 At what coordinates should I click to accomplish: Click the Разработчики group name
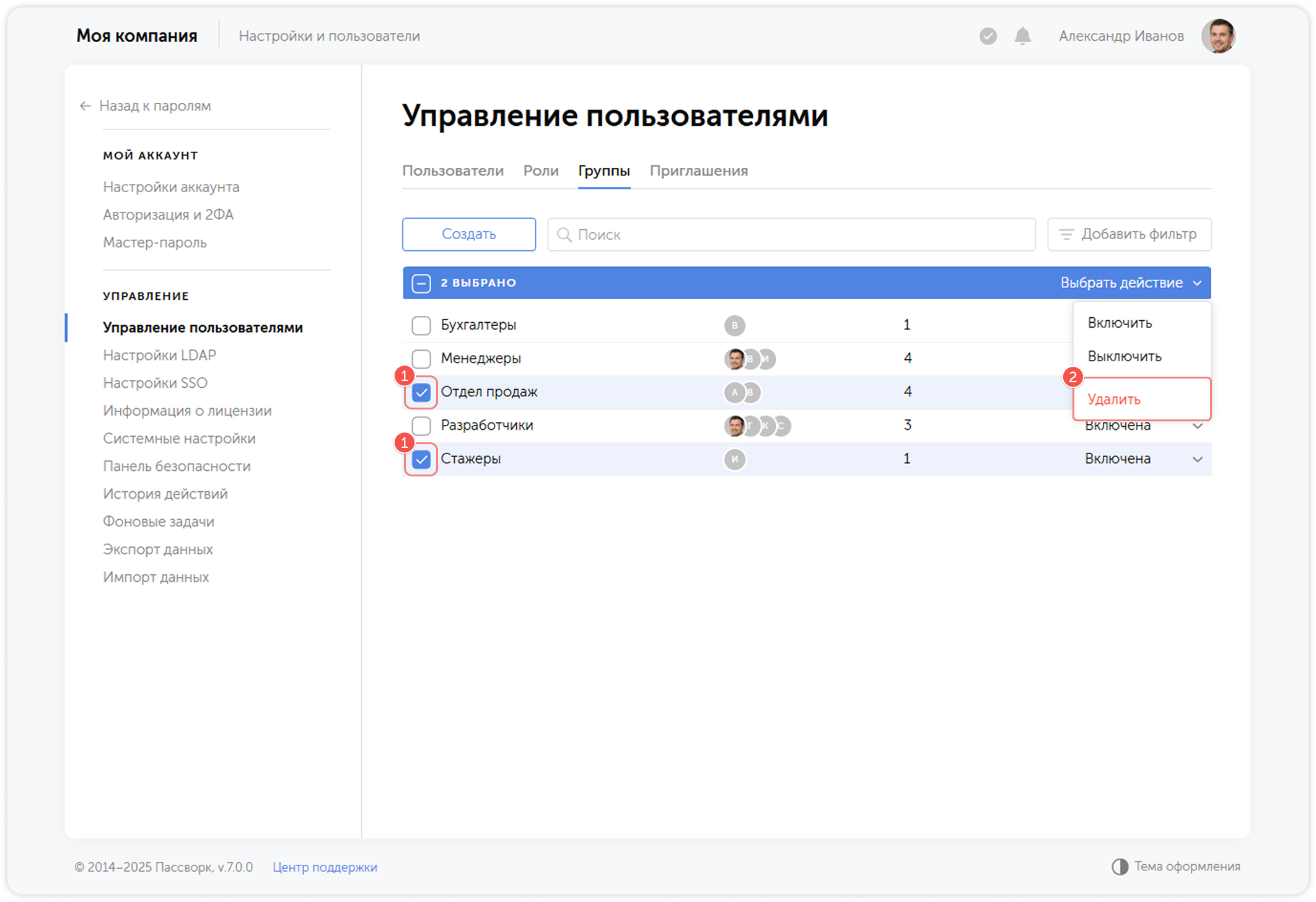coord(487,425)
